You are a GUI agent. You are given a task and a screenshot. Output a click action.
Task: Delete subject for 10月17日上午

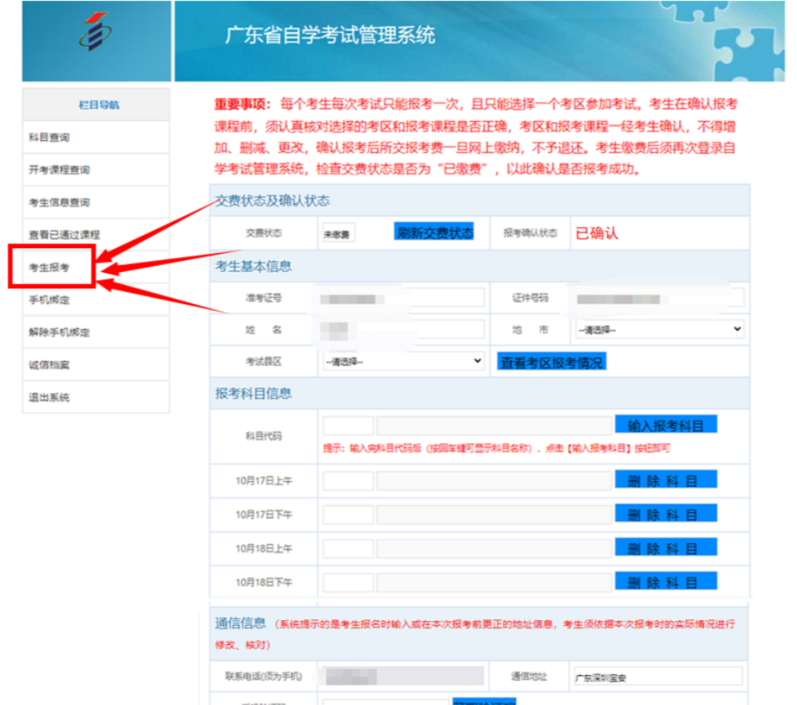click(666, 479)
